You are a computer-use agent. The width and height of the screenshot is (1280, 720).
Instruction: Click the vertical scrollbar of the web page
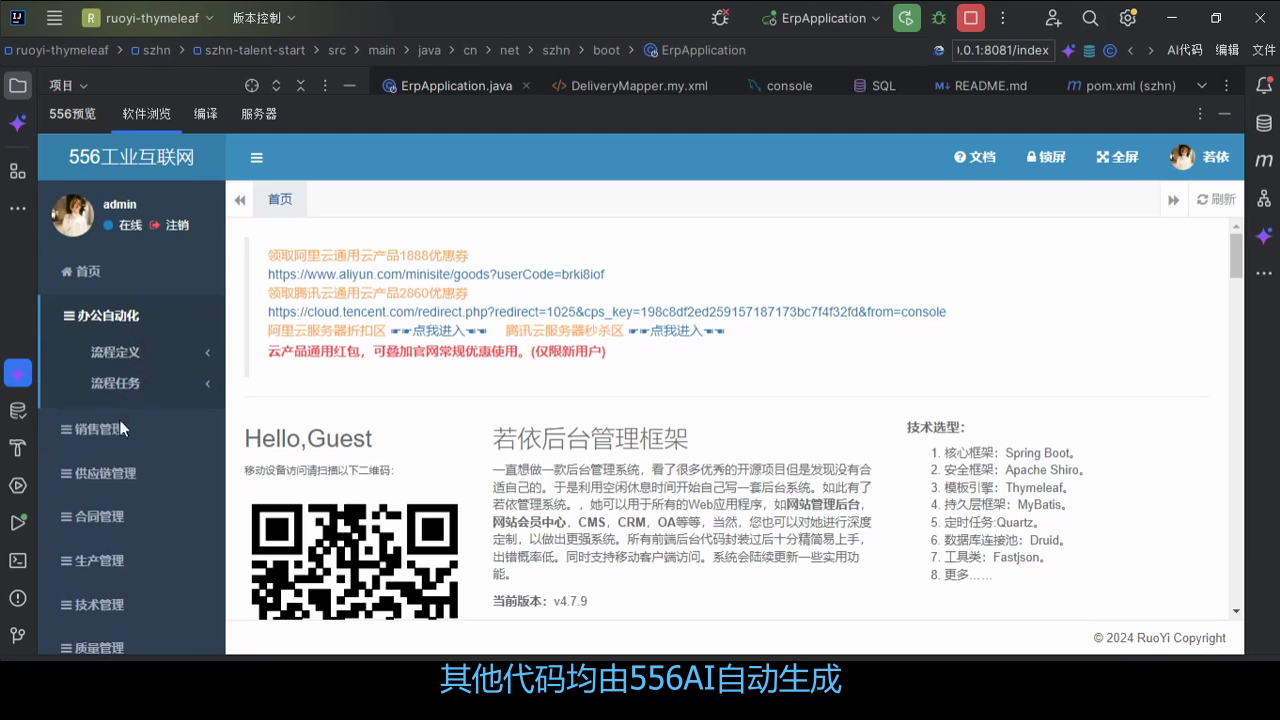point(1236,255)
